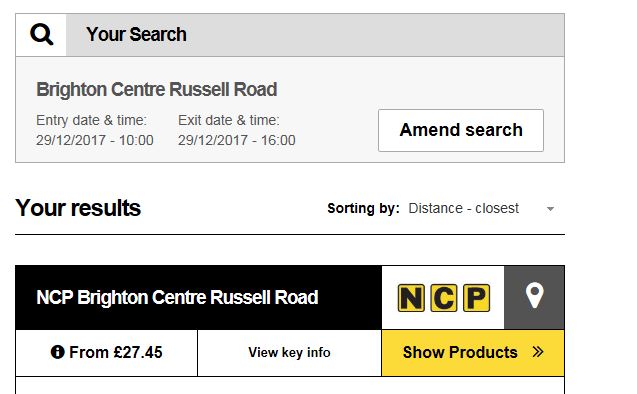The image size is (637, 394).
Task: Click the grey Brighton Centre Russell Road heading
Action: pyautogui.click(x=156, y=89)
